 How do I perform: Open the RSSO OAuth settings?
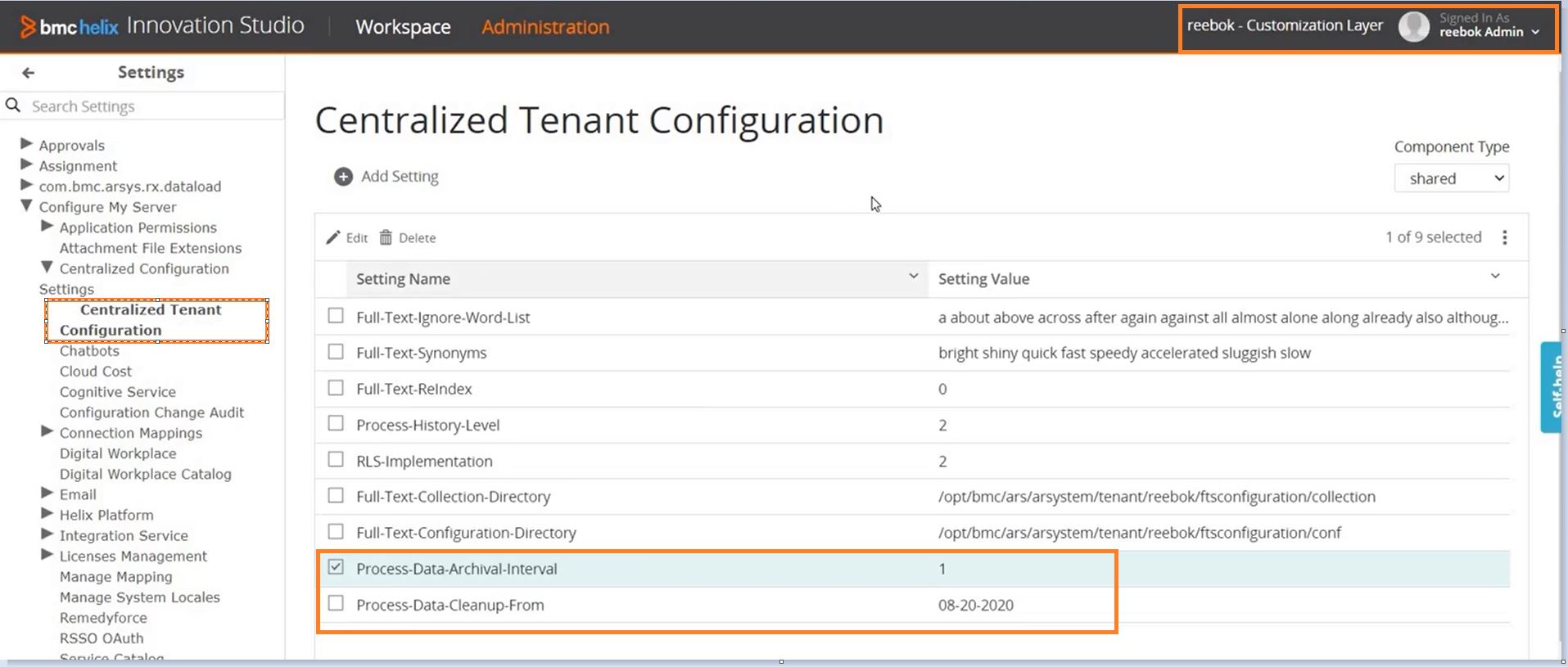point(102,638)
